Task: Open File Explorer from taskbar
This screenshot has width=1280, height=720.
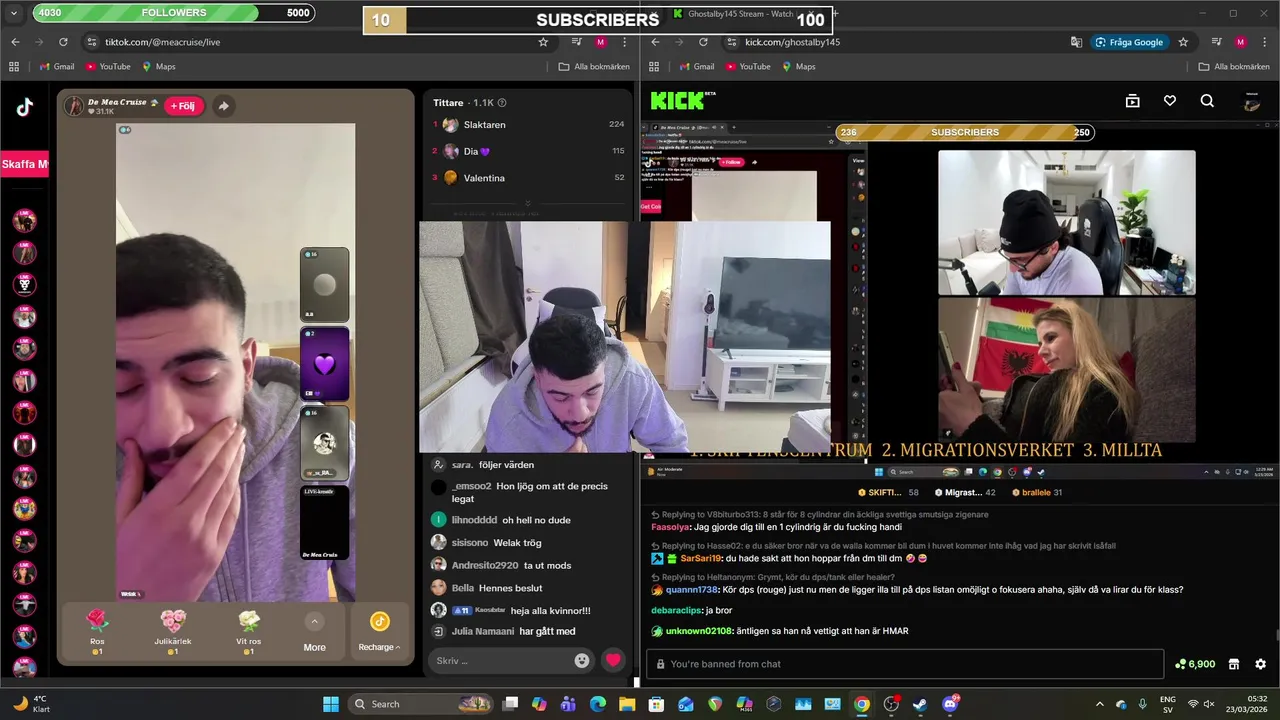Action: [627, 704]
